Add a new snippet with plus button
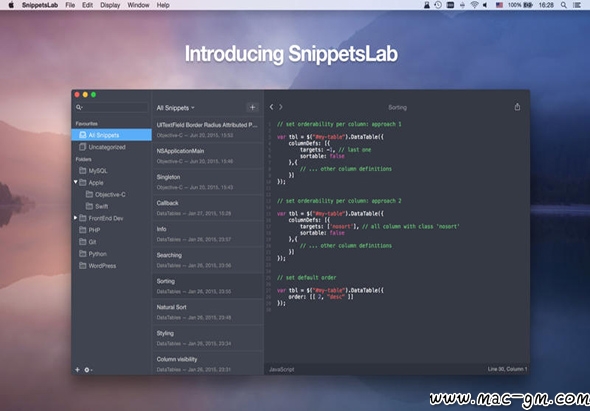 (252, 107)
